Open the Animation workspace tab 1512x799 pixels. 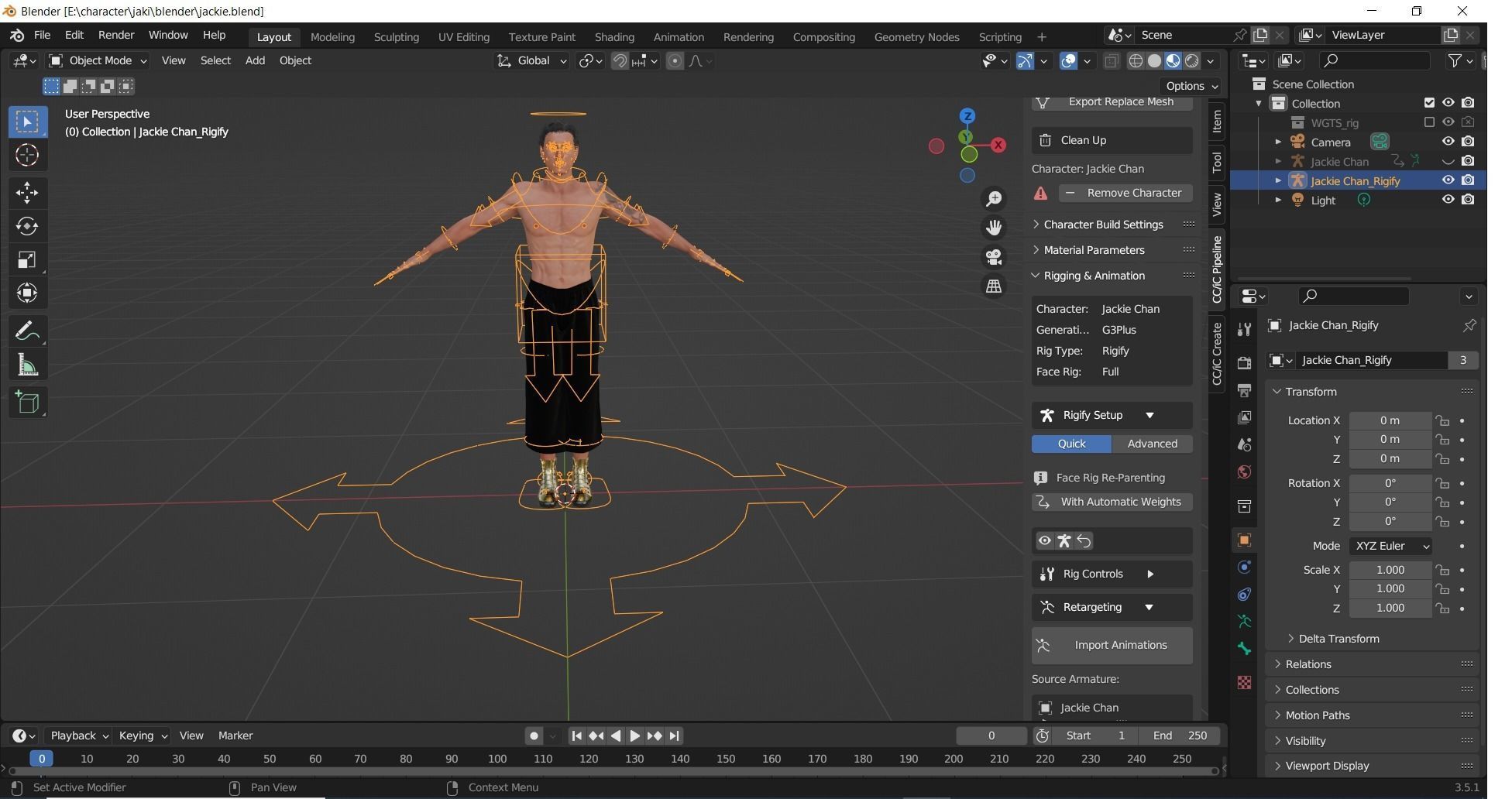[x=679, y=37]
